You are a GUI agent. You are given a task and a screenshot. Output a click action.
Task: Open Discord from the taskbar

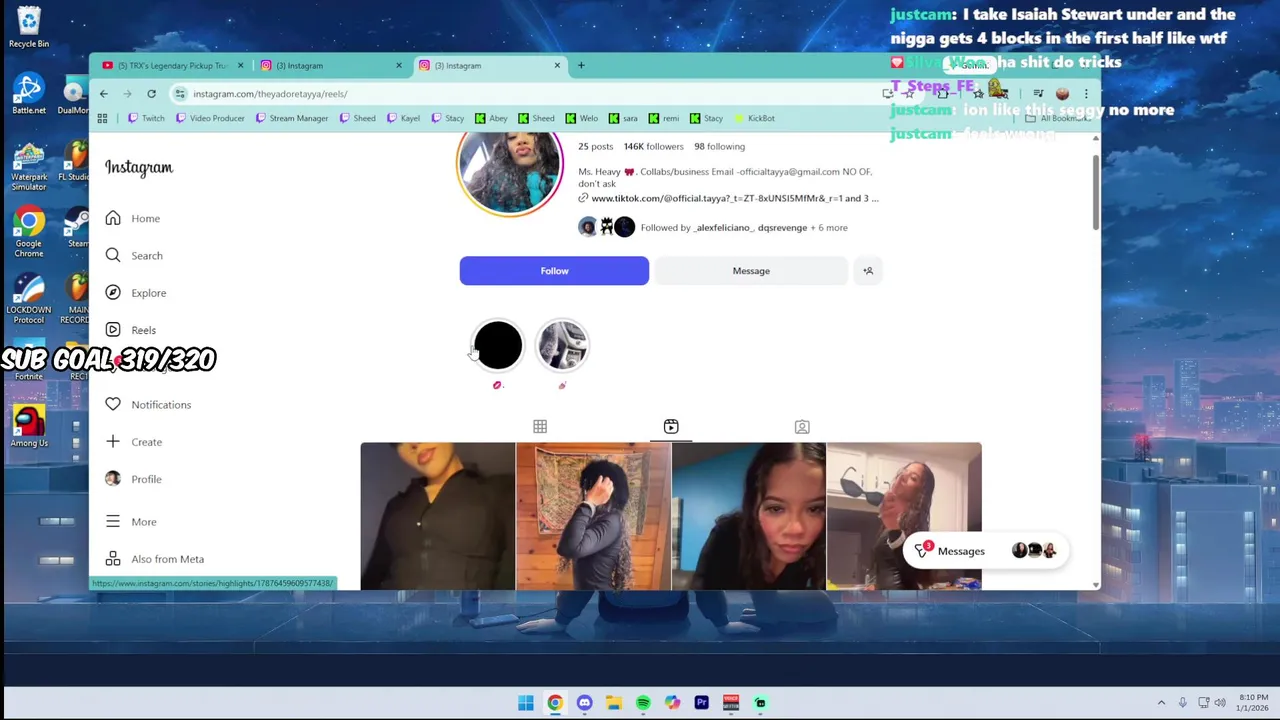tap(584, 703)
